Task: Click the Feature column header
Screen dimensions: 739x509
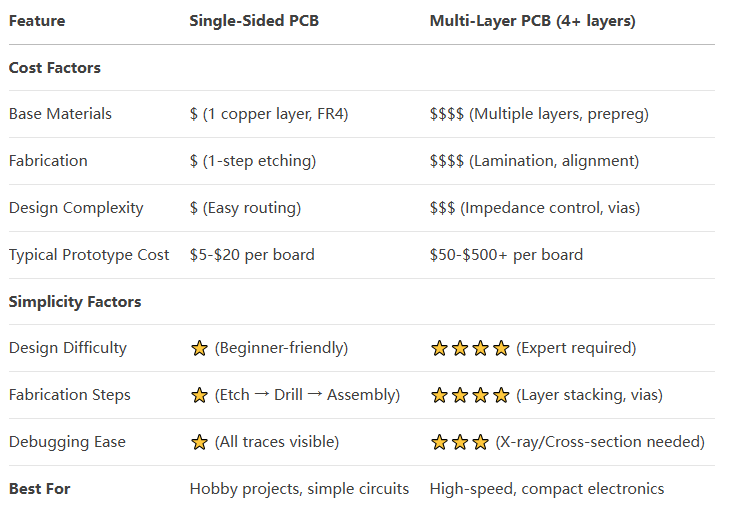Action: [37, 21]
